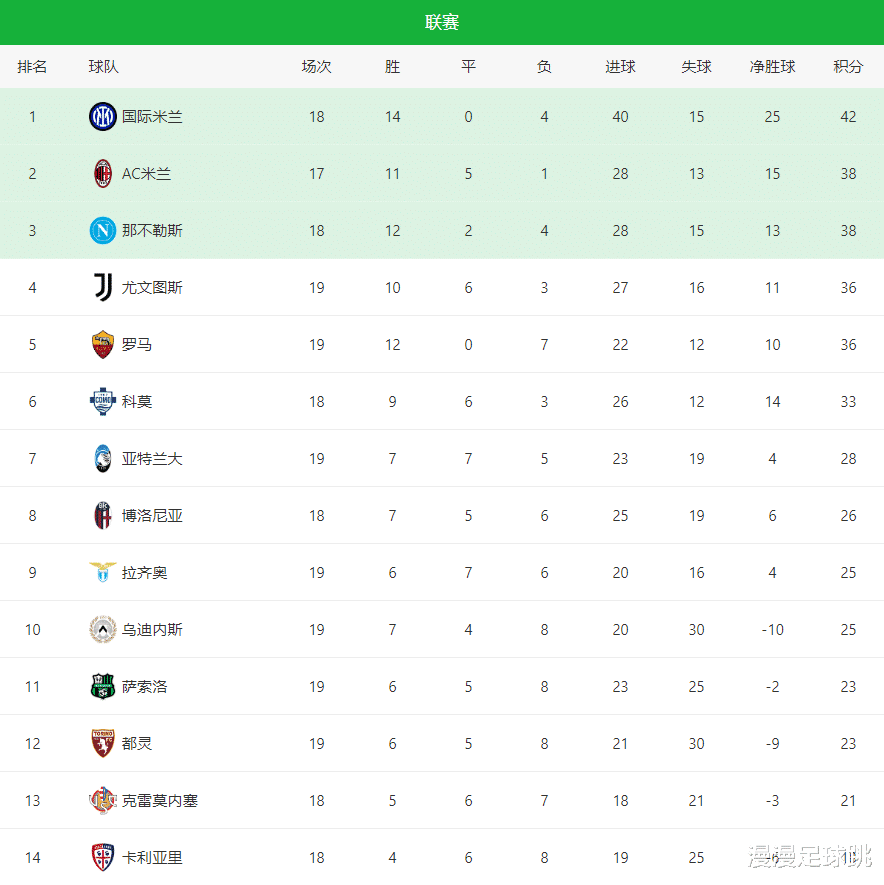
Task: Click the 进球 column header
Action: click(x=620, y=67)
